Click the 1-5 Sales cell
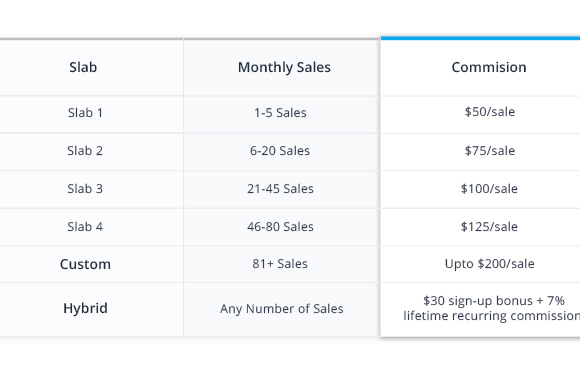This screenshot has width=580, height=373. [280, 112]
